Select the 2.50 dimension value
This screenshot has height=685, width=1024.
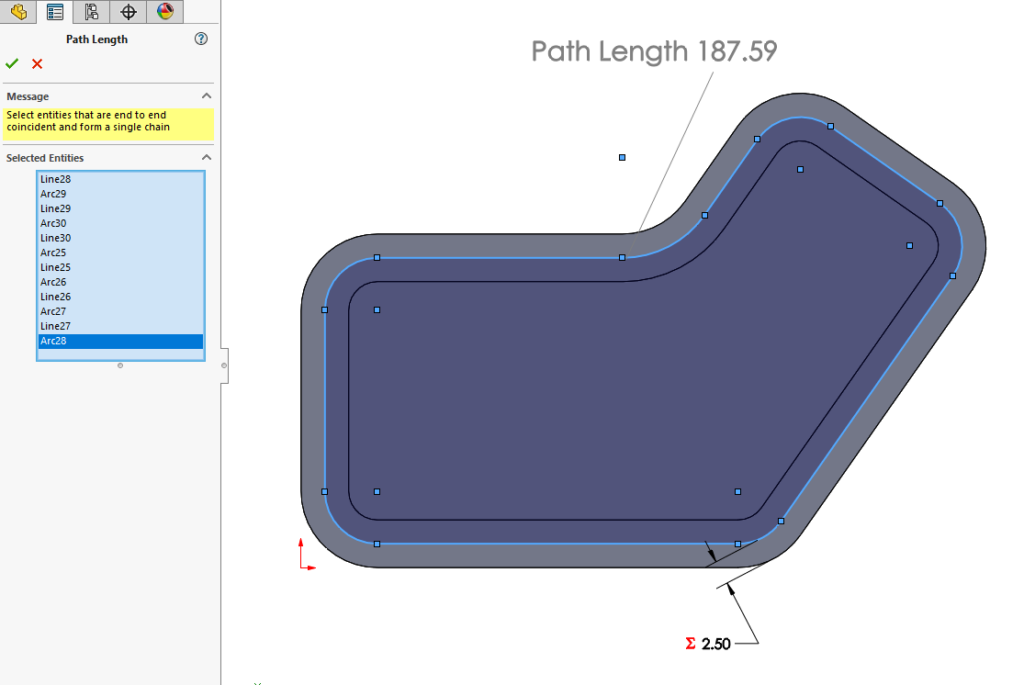(714, 643)
